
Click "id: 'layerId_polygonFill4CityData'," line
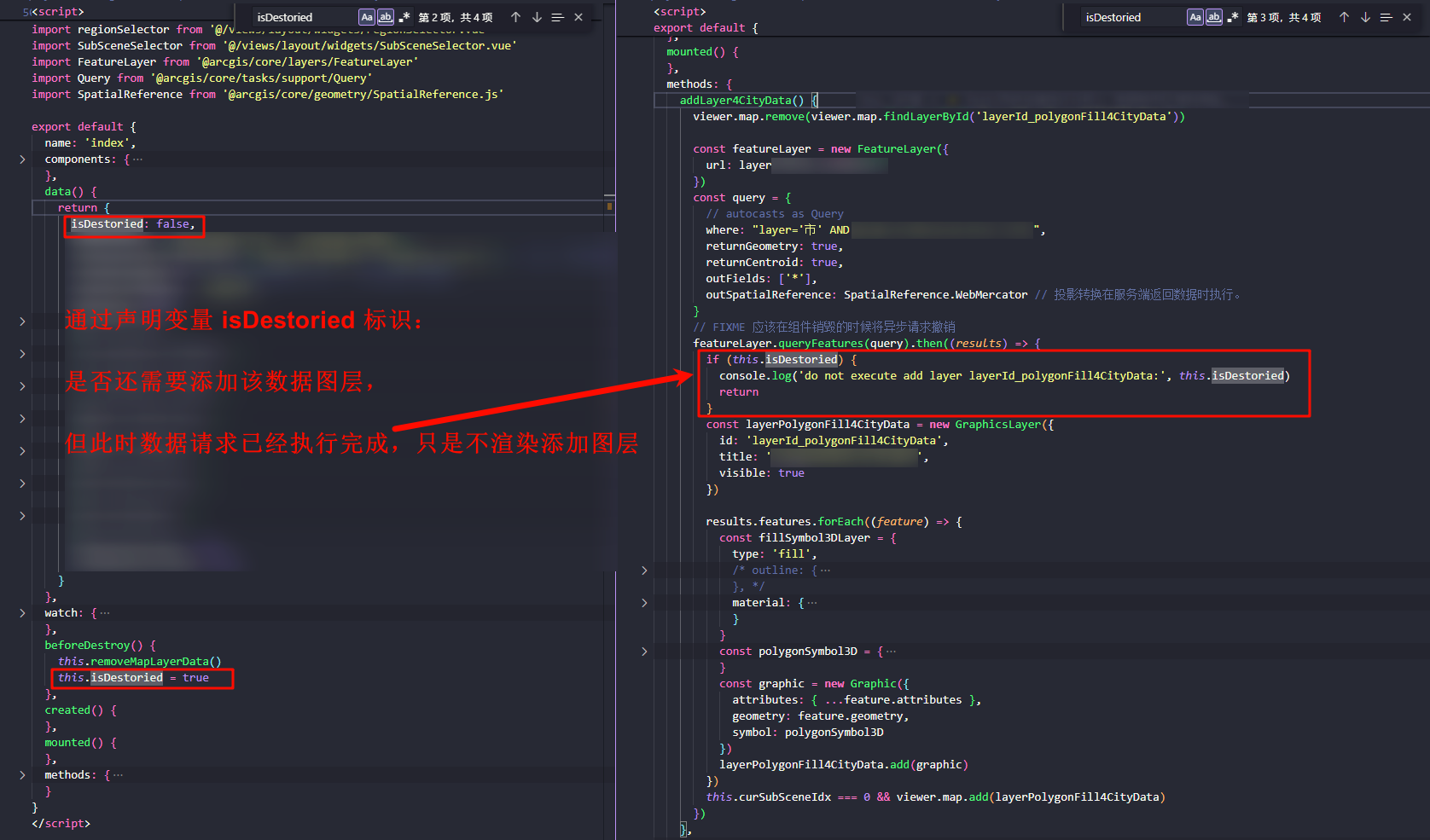click(834, 441)
